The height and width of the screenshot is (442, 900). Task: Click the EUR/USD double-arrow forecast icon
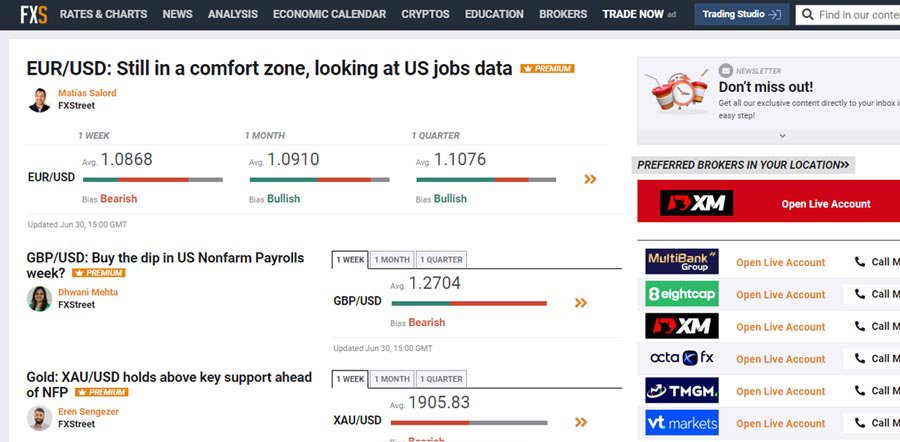click(590, 179)
